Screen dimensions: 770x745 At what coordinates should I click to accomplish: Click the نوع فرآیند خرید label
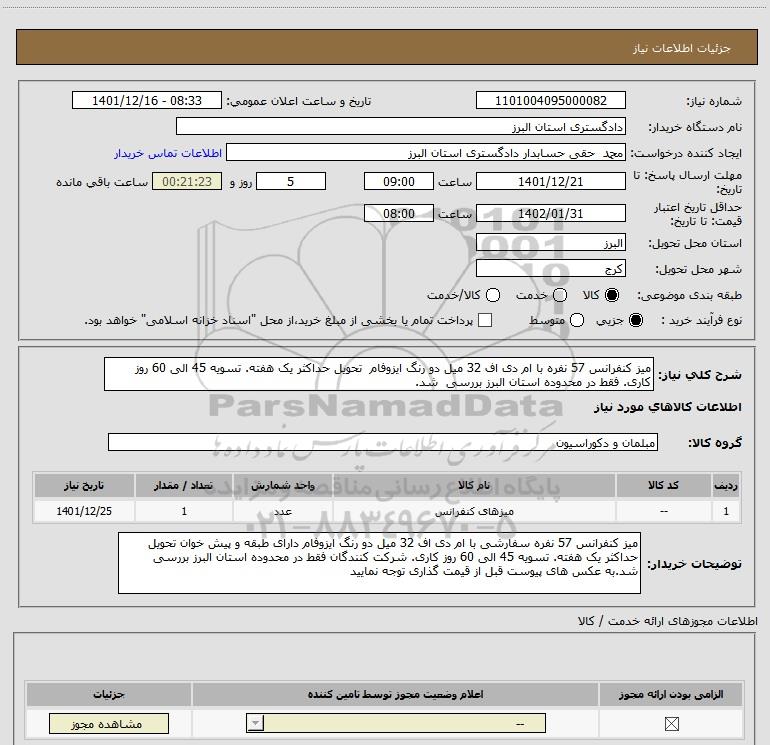(701, 320)
